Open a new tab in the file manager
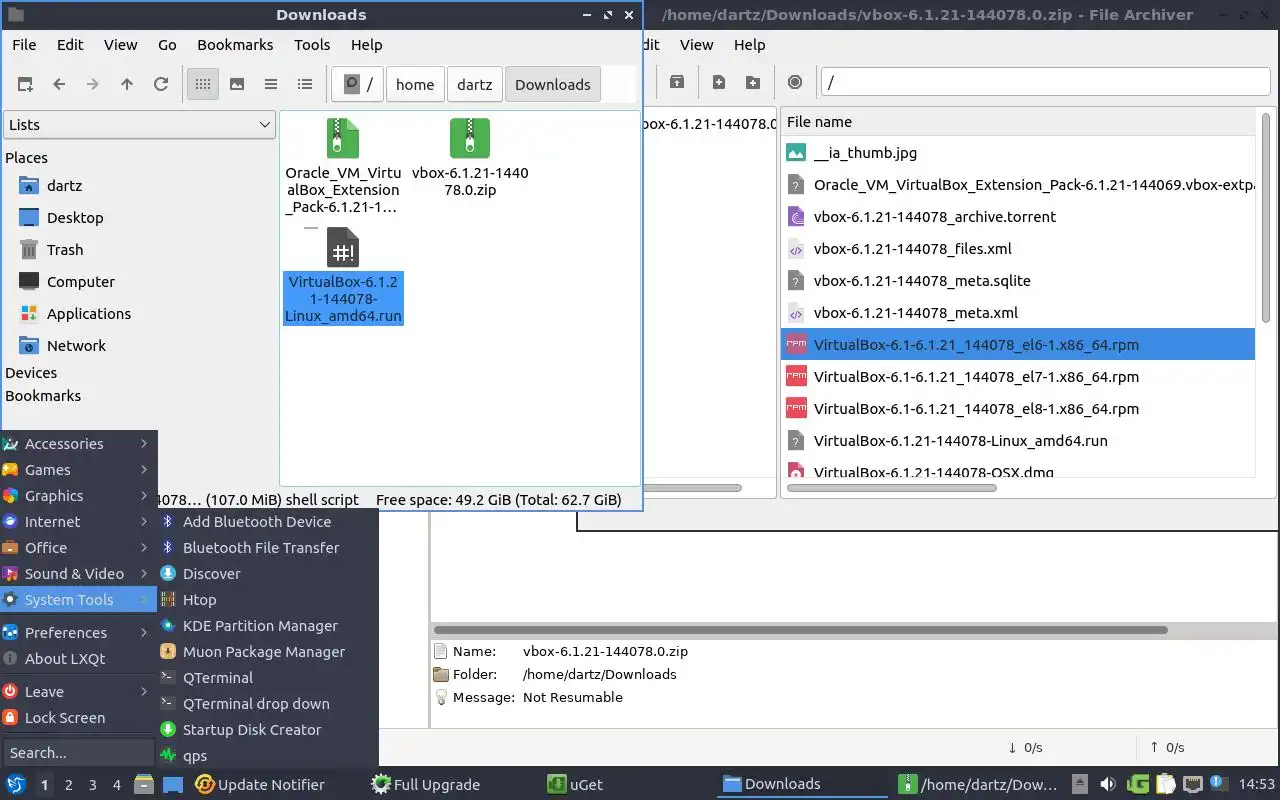Screen dimensions: 1280x800 pos(25,85)
